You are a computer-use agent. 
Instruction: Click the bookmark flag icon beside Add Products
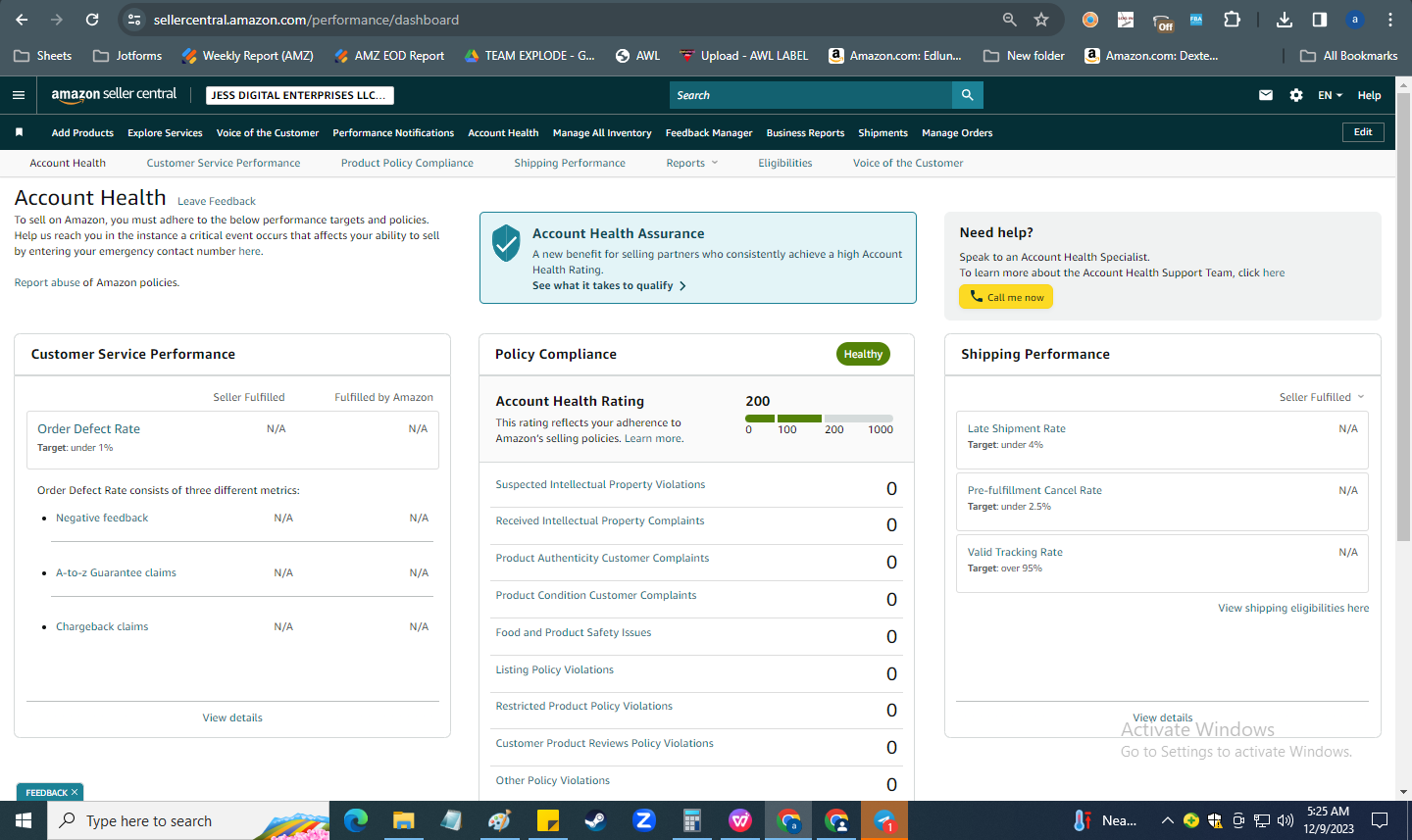point(19,132)
